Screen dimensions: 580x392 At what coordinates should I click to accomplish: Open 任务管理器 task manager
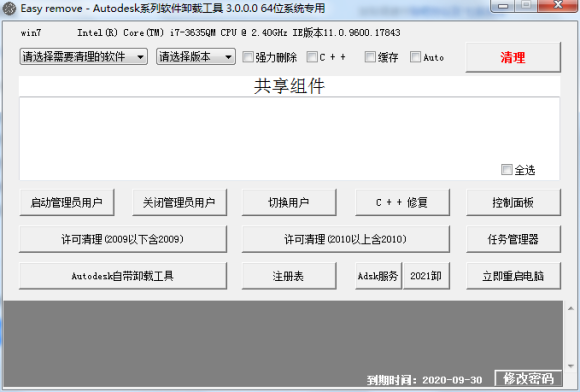coord(513,239)
